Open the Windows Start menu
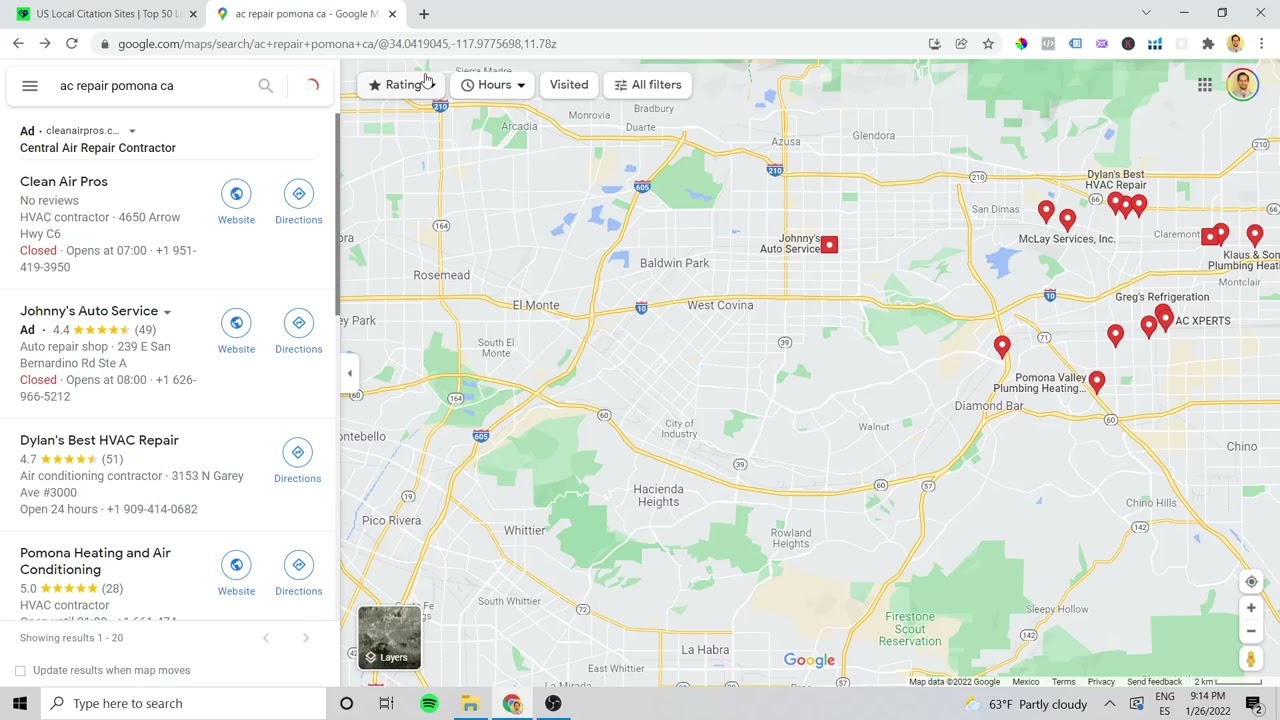This screenshot has width=1280, height=720. [x=20, y=704]
